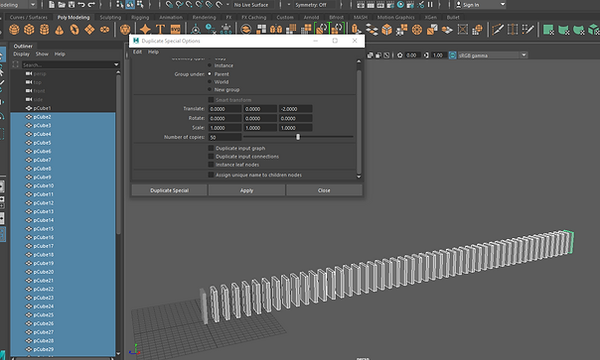The image size is (600, 360).
Task: Create polygon Type text with T icon
Action: tap(160, 29)
